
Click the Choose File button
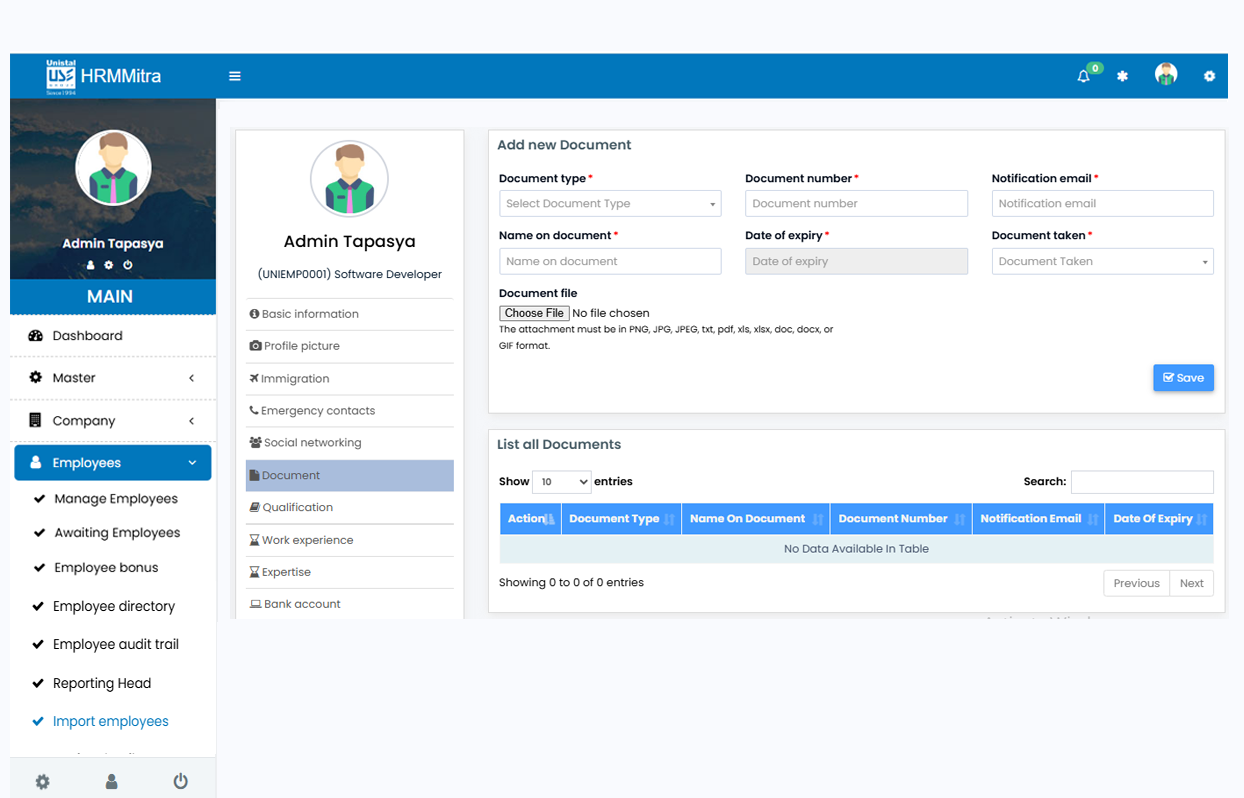click(534, 313)
